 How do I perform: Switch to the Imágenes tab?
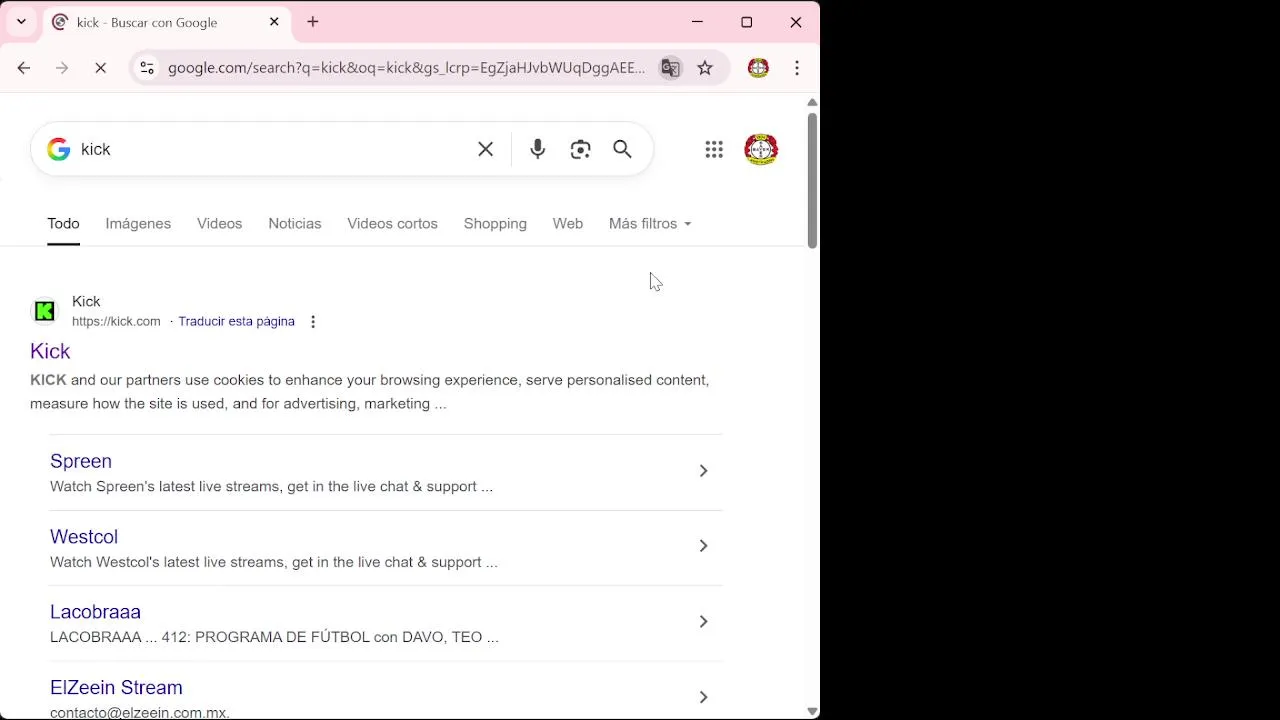pos(138,224)
